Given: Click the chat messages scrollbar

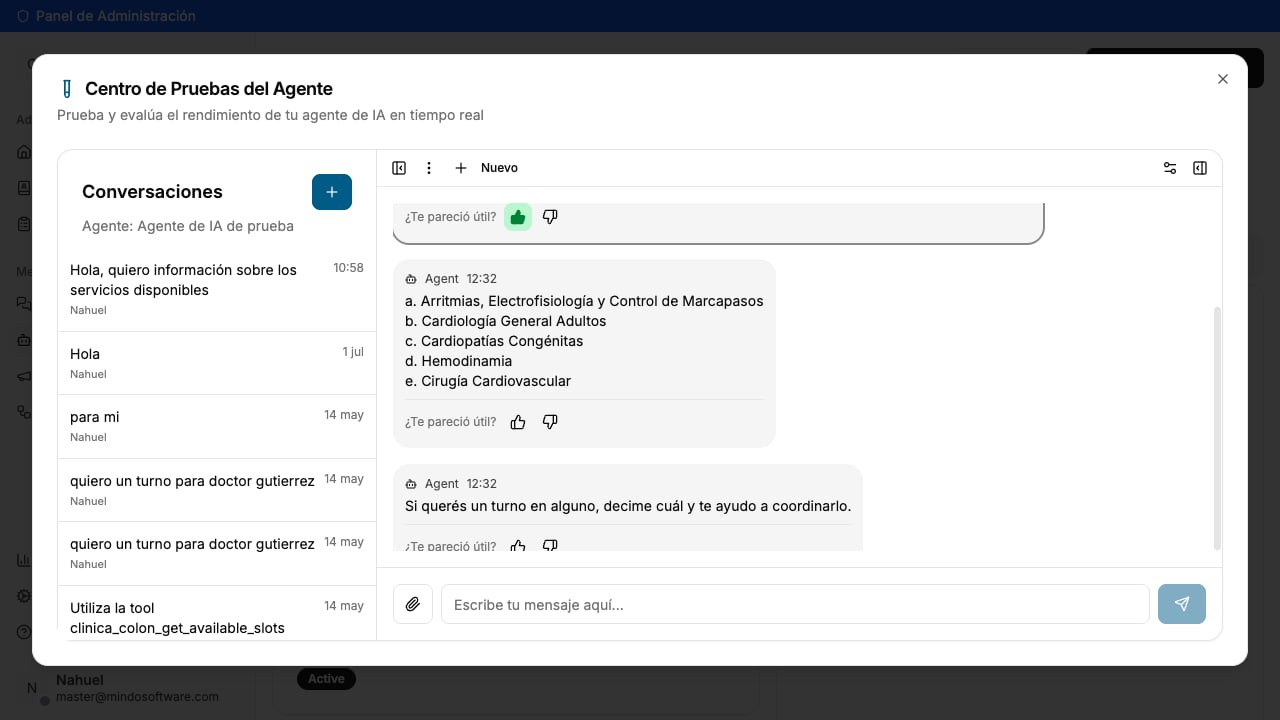Looking at the screenshot, I should (1217, 428).
